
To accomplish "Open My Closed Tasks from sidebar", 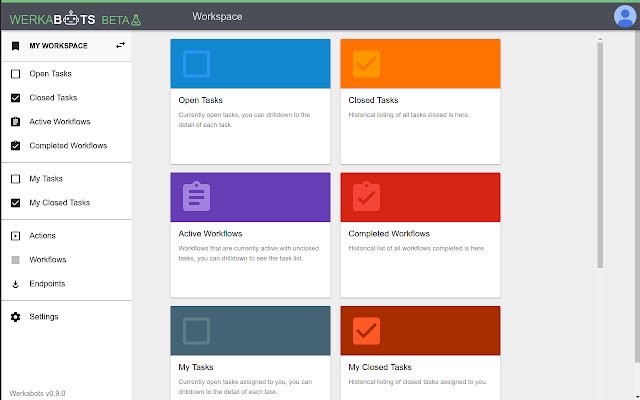I will 66,203.
